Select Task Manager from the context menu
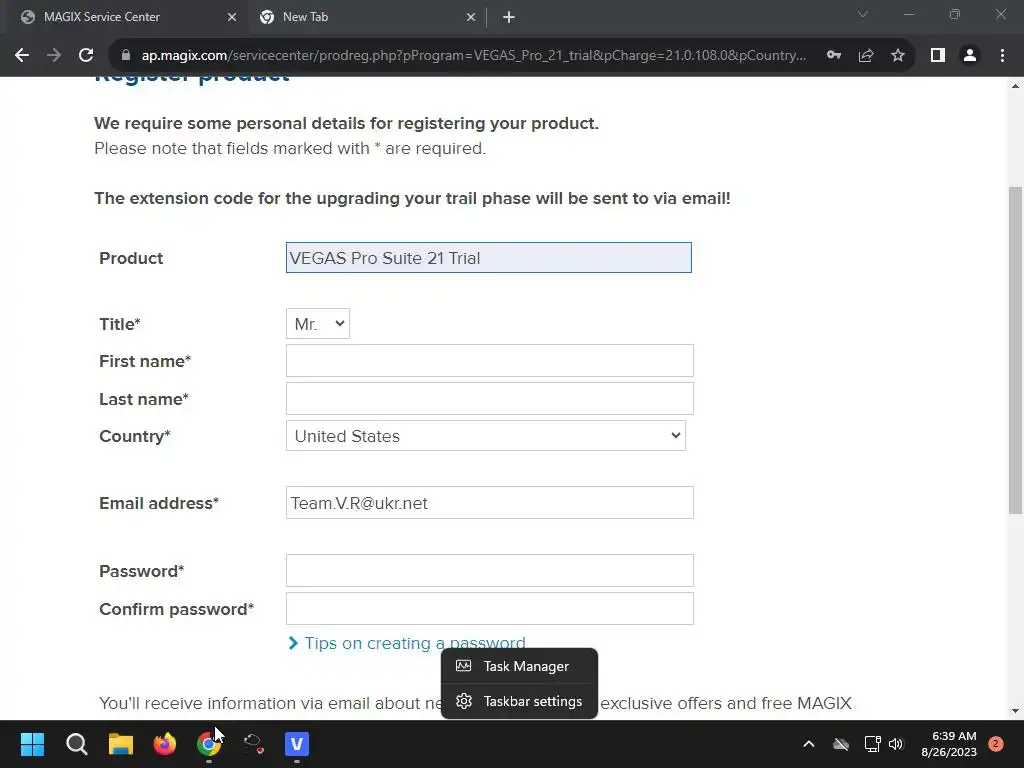This screenshot has width=1024, height=768. (519, 666)
